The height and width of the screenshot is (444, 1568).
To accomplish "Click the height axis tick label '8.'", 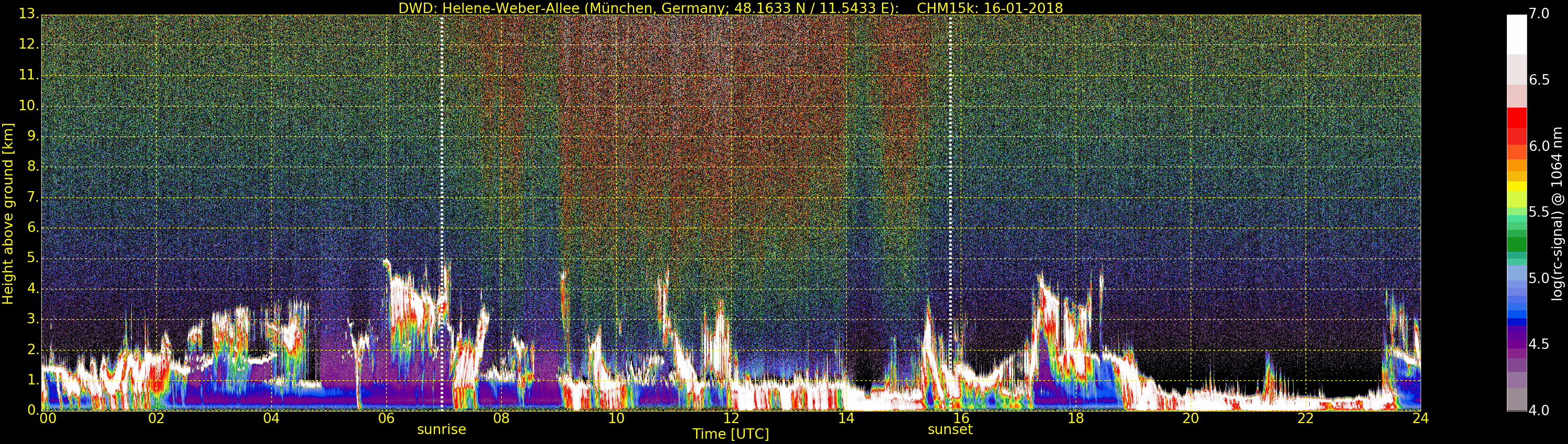I will pyautogui.click(x=33, y=167).
